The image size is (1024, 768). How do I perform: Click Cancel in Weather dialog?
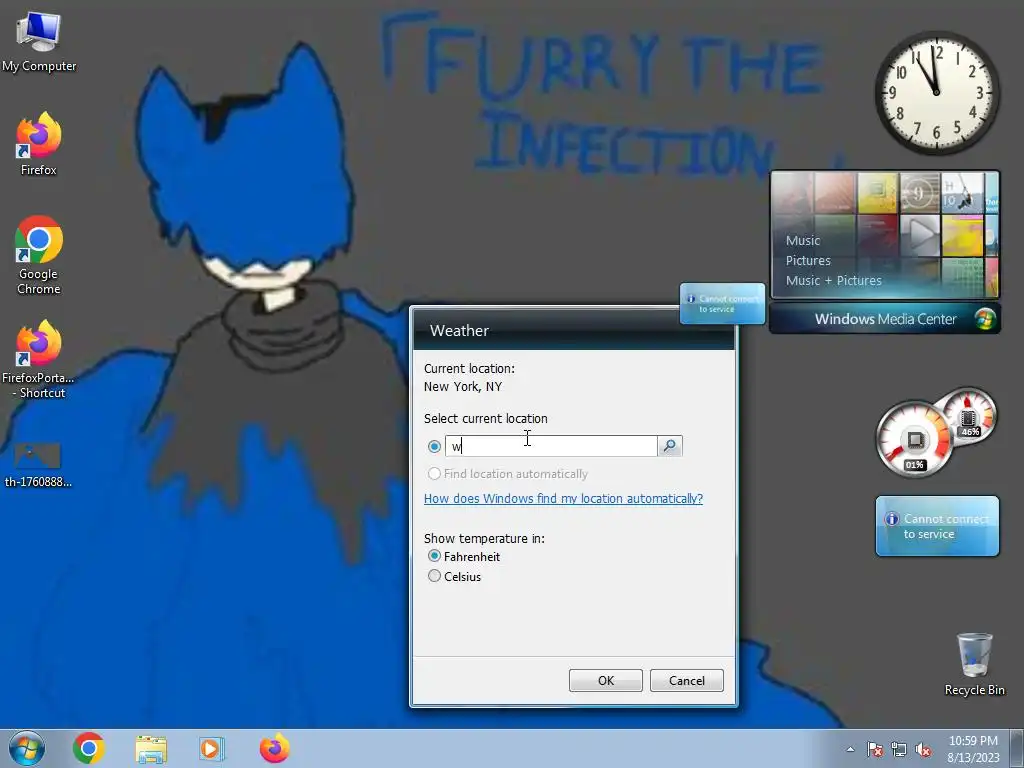686,680
